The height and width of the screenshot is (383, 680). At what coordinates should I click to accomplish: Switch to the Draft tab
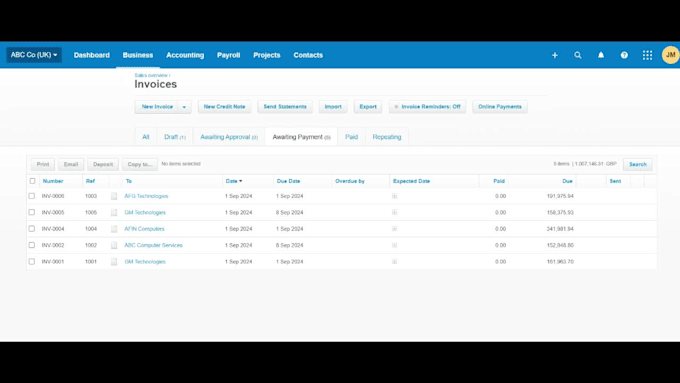[x=175, y=137]
